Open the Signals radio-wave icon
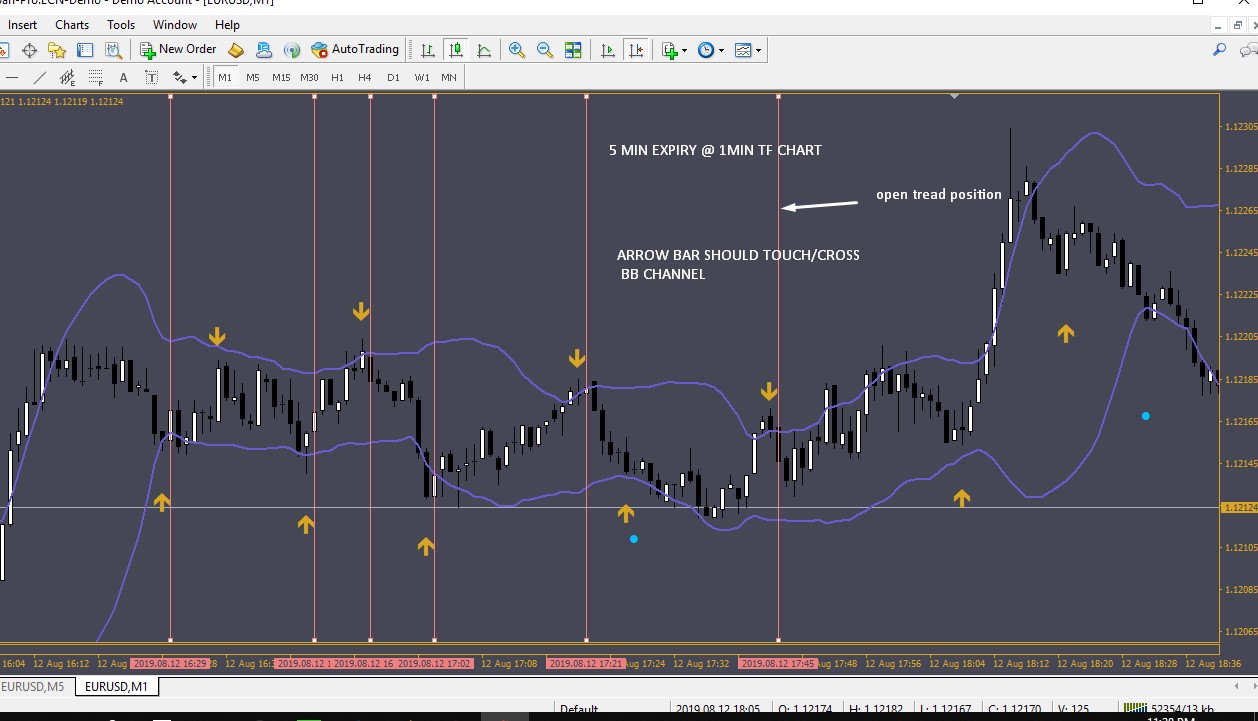This screenshot has height=721, width=1258. pyautogui.click(x=292, y=50)
